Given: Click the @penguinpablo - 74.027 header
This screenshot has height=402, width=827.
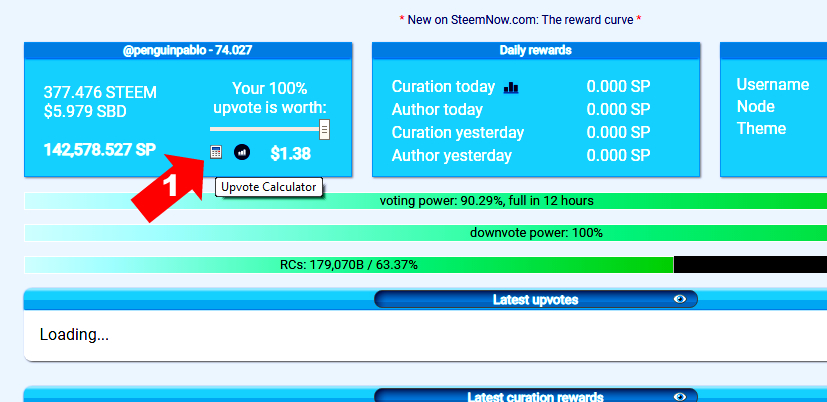Looking at the screenshot, I should (188, 51).
